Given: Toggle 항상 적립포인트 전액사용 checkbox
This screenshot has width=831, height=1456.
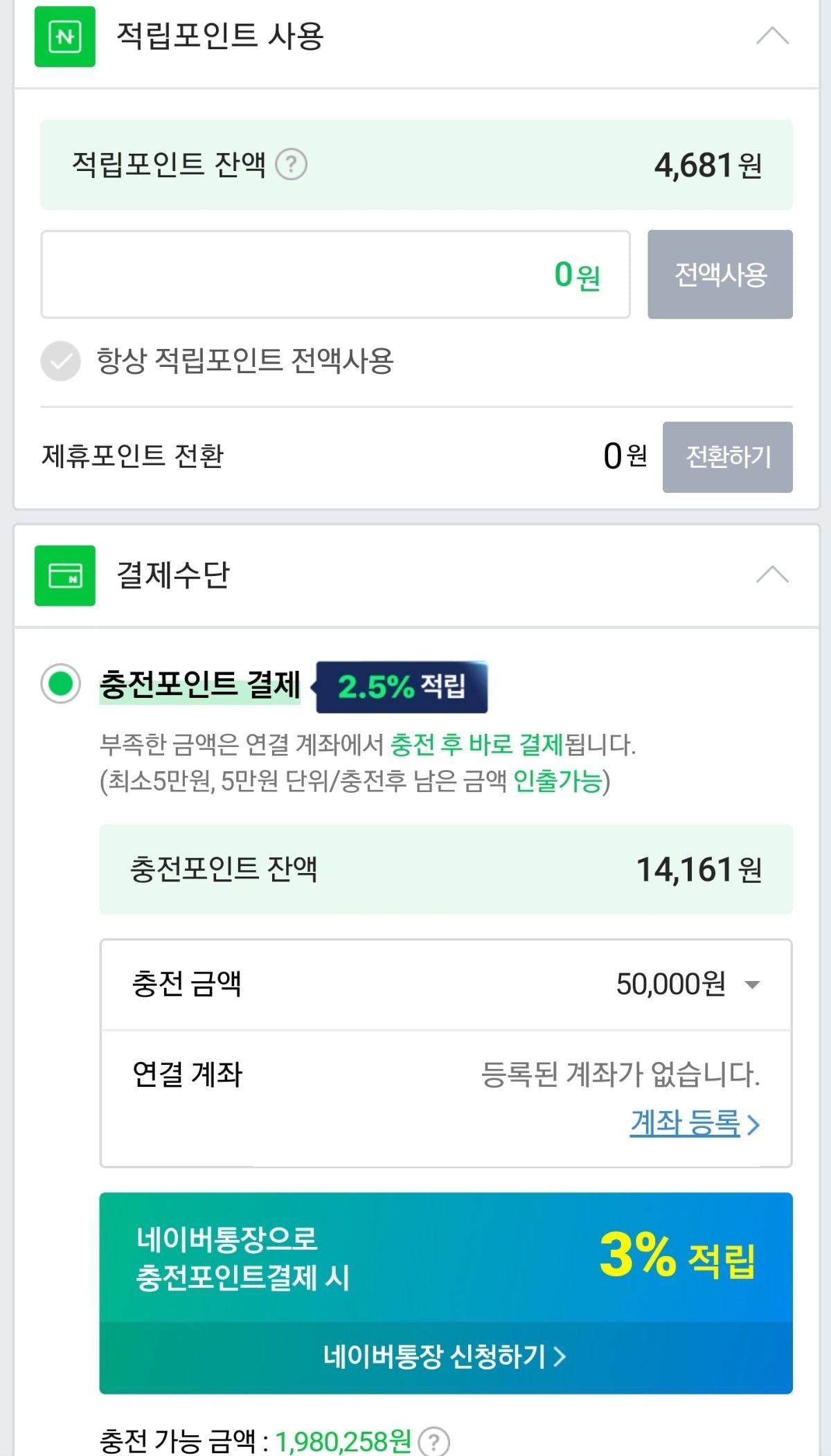Looking at the screenshot, I should pos(61,361).
